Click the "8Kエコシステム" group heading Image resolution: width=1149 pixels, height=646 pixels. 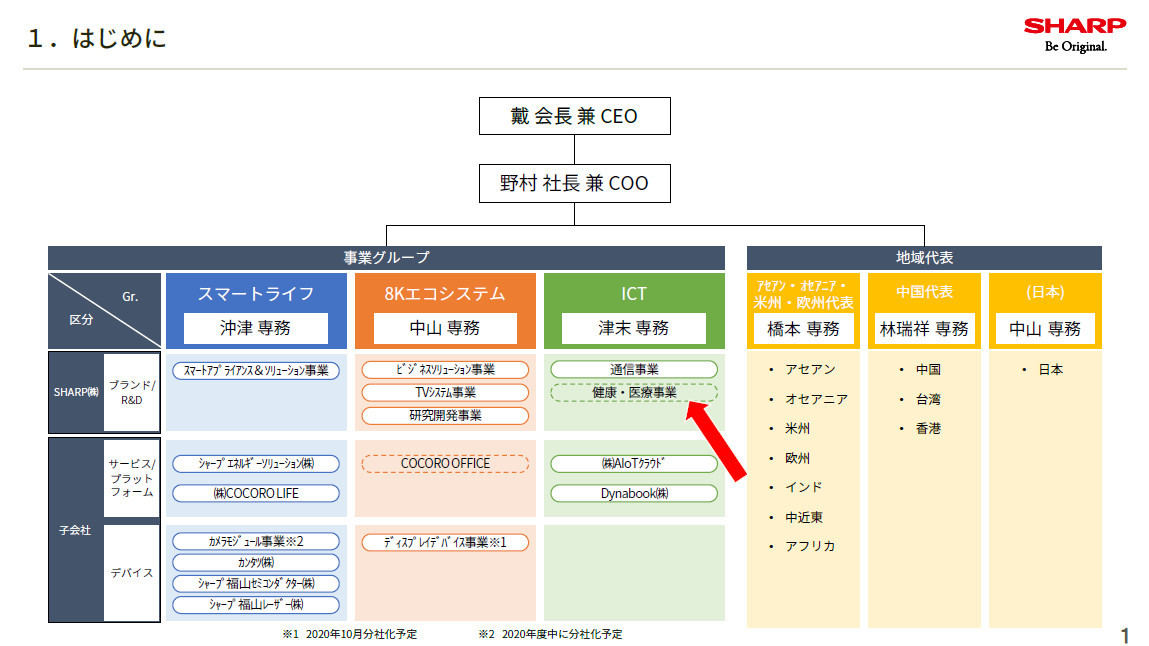[445, 294]
